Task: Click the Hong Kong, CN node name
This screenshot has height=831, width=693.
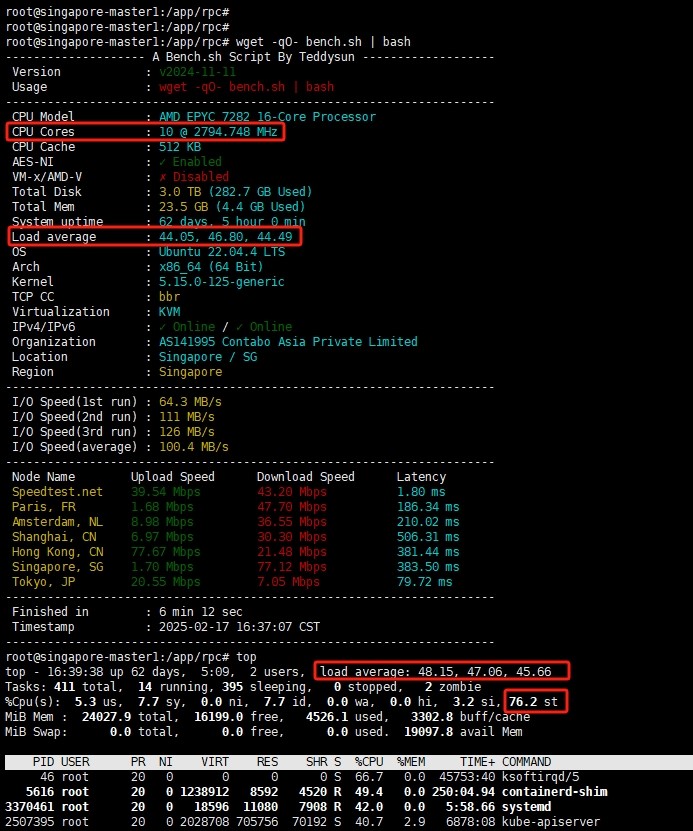Action: click(x=57, y=552)
